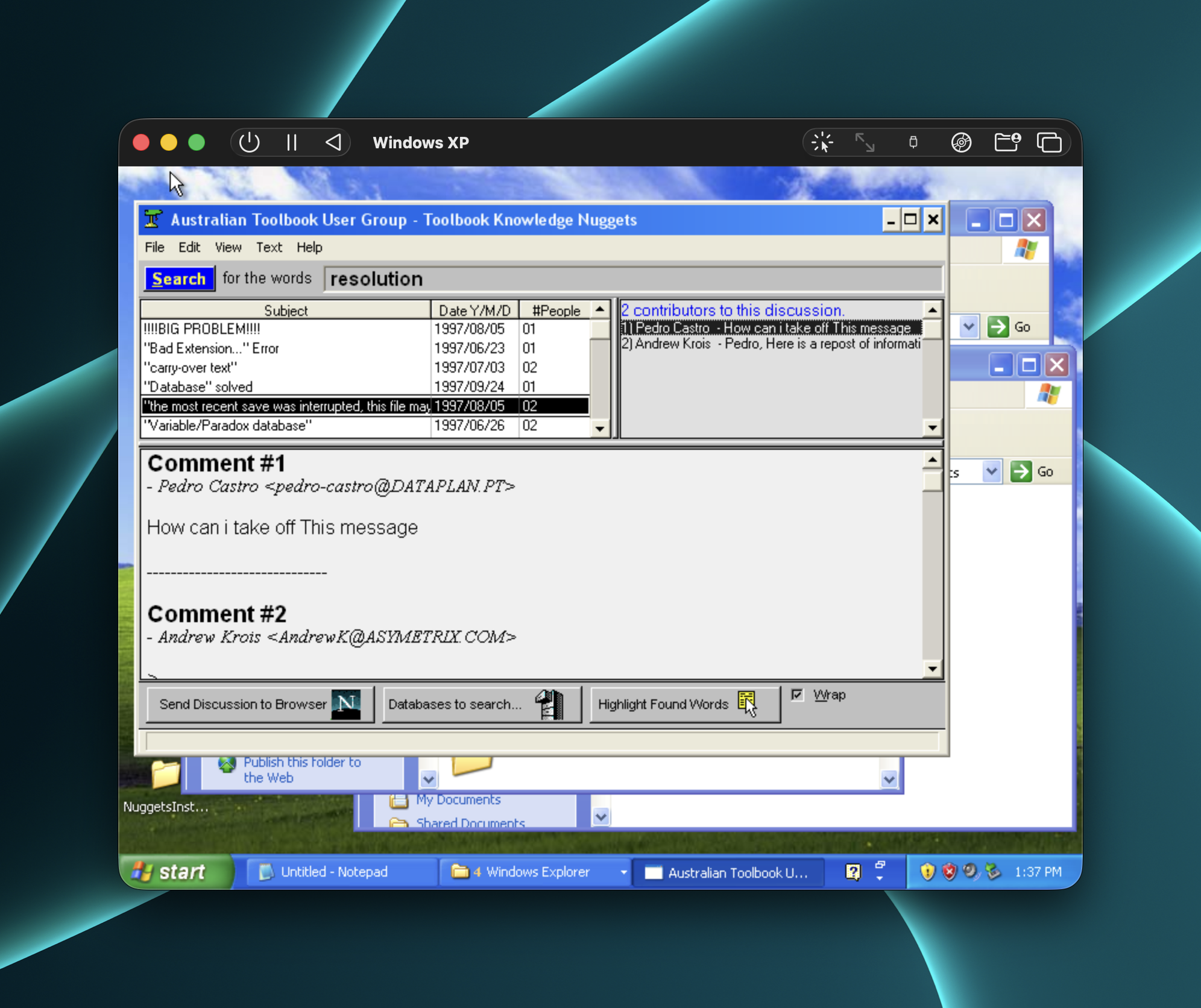Viewport: 1201px width, 1008px height.
Task: Open the My Documents link in Explorer
Action: (x=458, y=799)
